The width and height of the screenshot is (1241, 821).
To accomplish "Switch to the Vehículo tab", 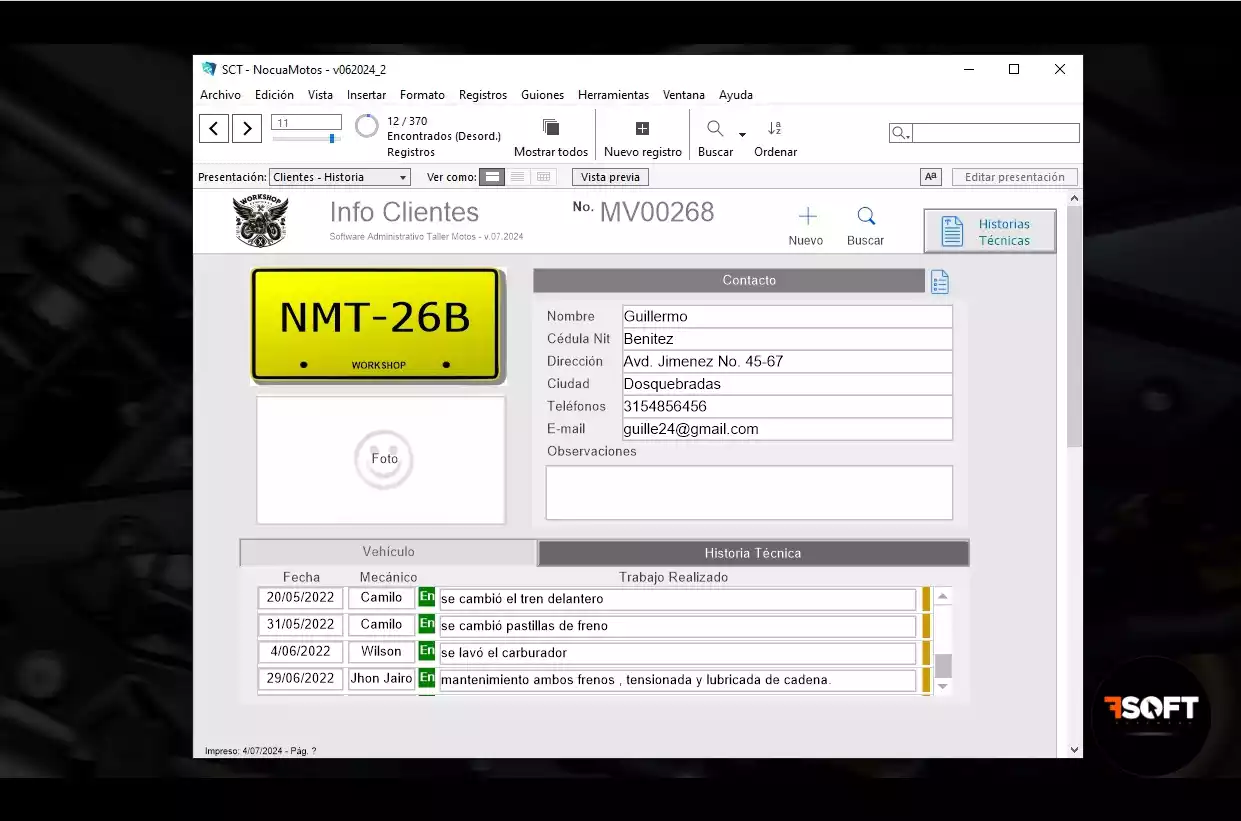I will pyautogui.click(x=388, y=552).
